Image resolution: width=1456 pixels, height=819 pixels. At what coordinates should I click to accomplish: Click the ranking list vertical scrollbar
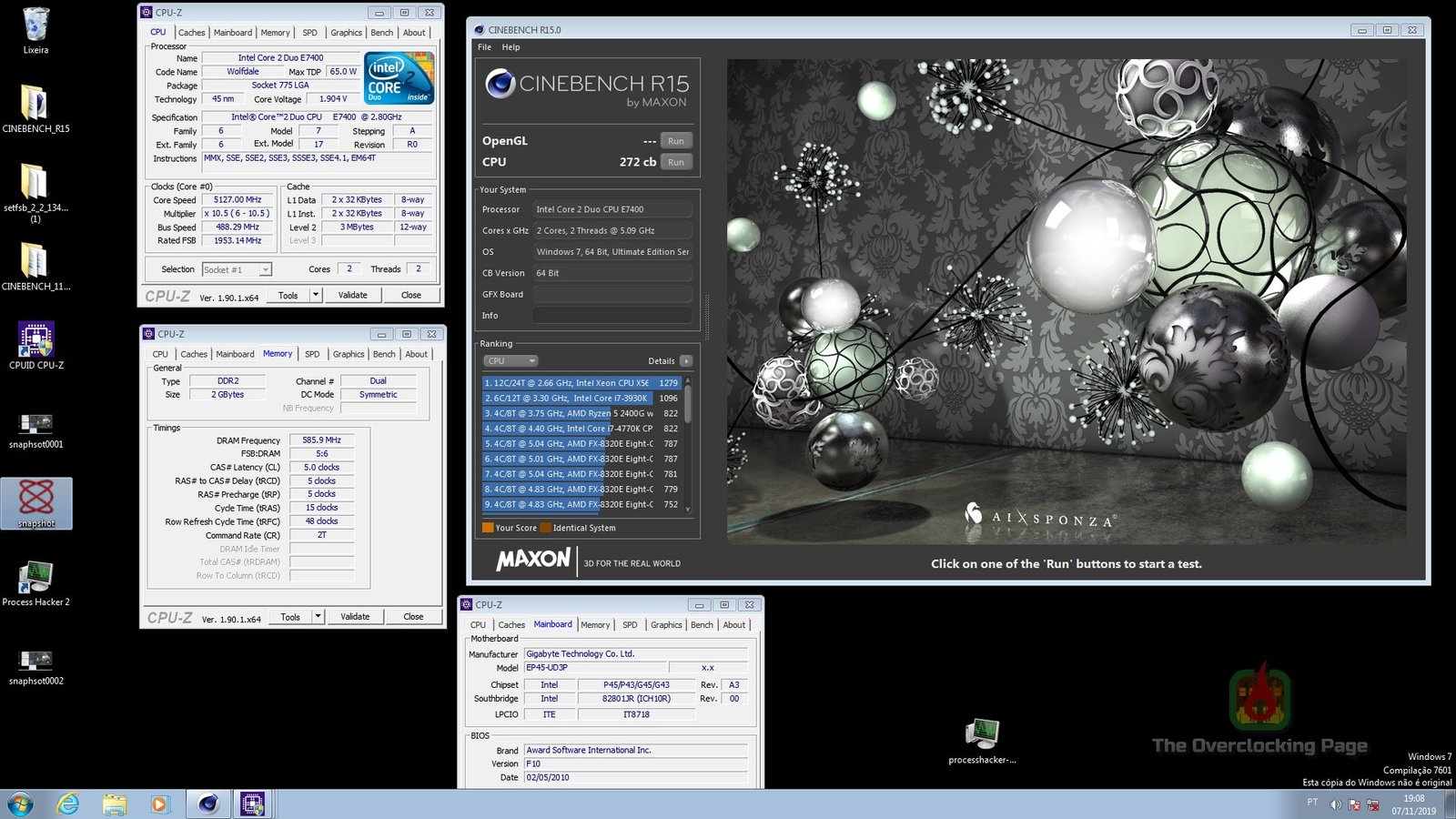coord(687,405)
